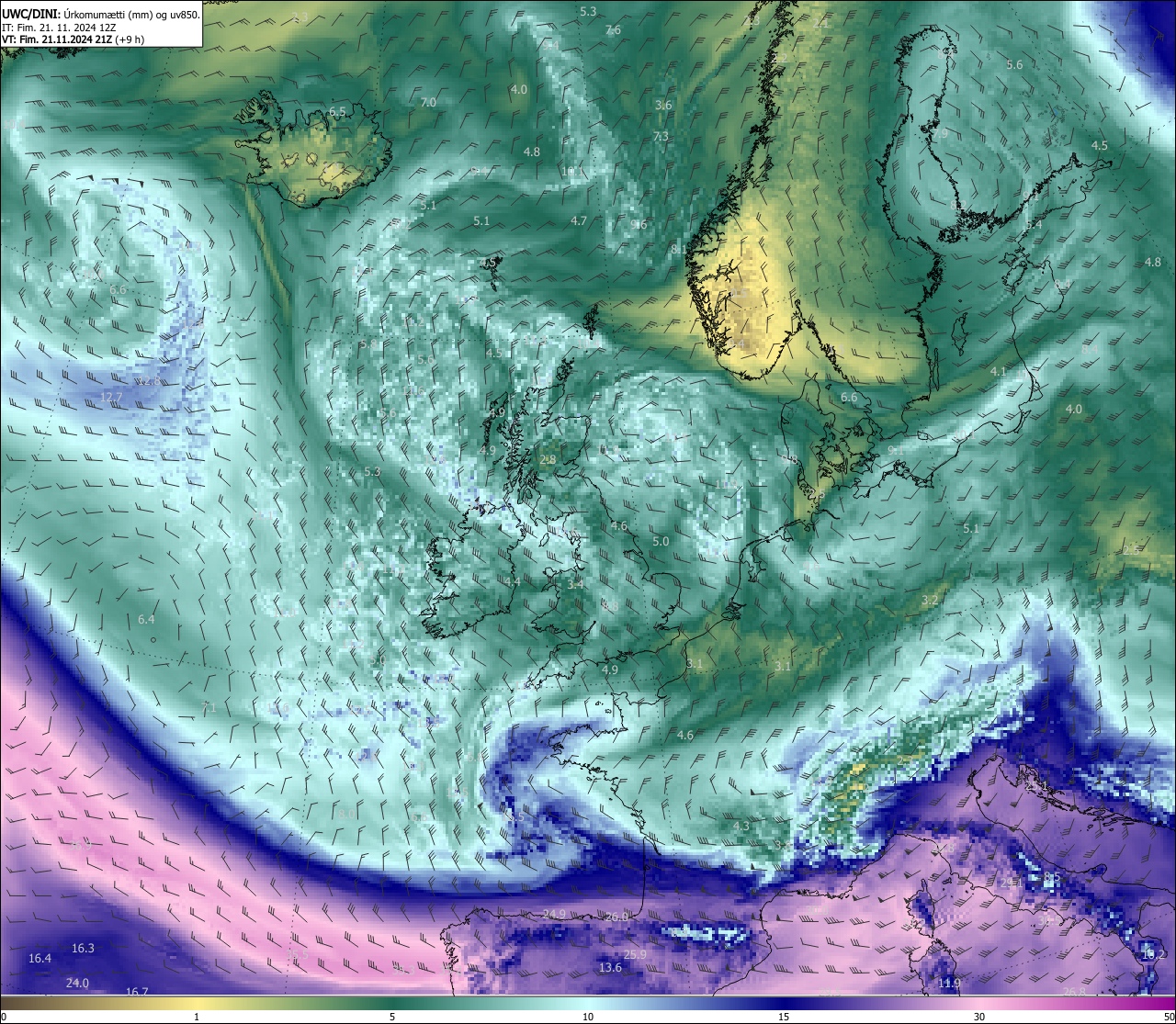Click the valid time "VT: Fim. 21.11.2024 21Z (+9 h)"
The height and width of the screenshot is (1024, 1176).
[73, 39]
